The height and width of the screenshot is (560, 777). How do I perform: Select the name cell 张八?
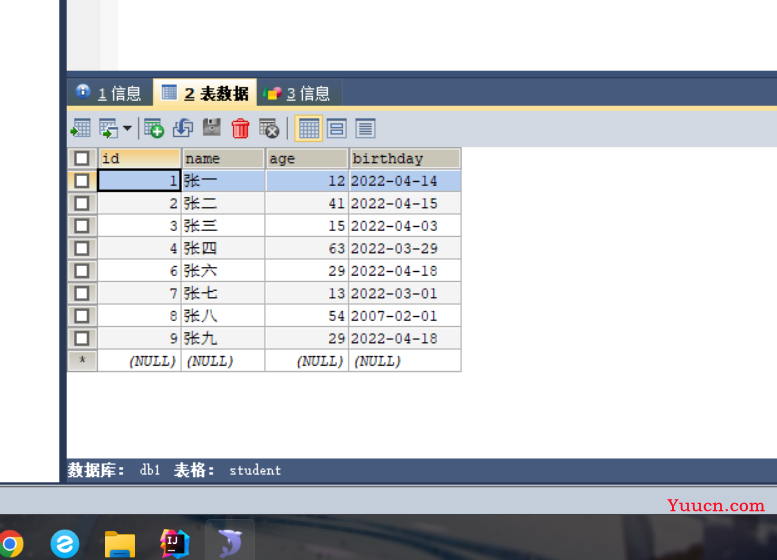click(x=223, y=316)
